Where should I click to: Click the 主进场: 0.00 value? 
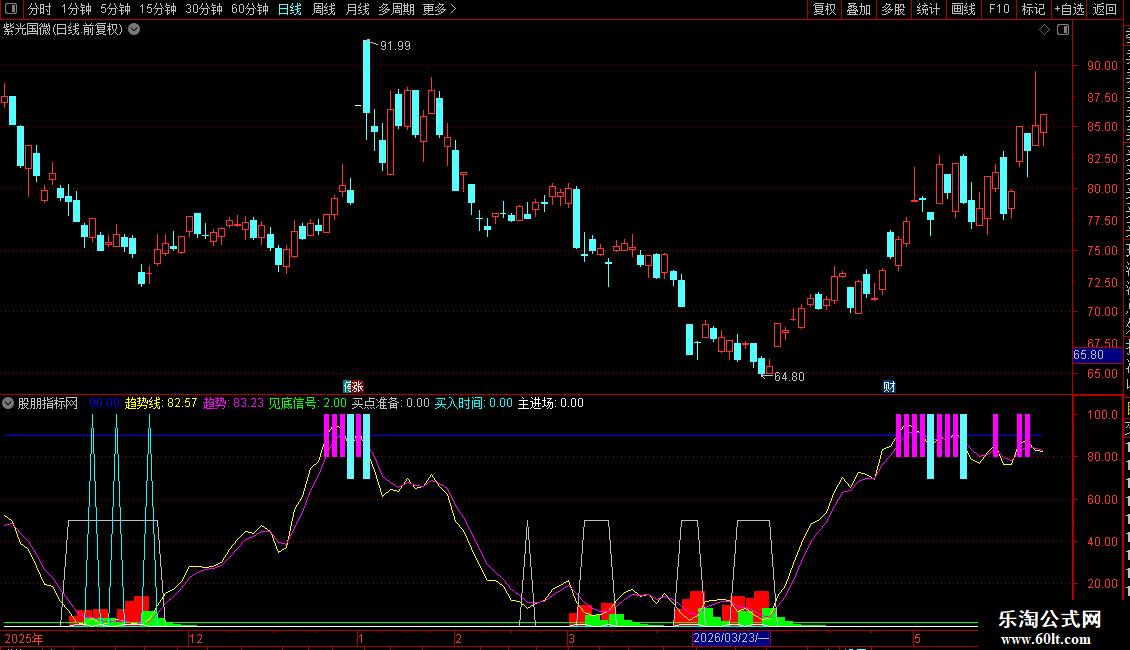pyautogui.click(x=551, y=404)
